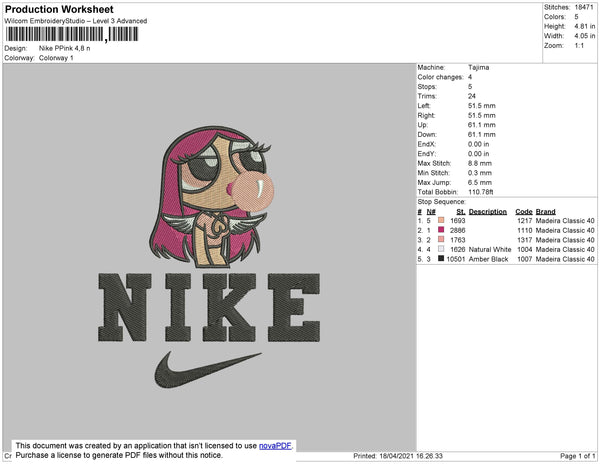Click the Stop Sequence heading

(x=442, y=202)
